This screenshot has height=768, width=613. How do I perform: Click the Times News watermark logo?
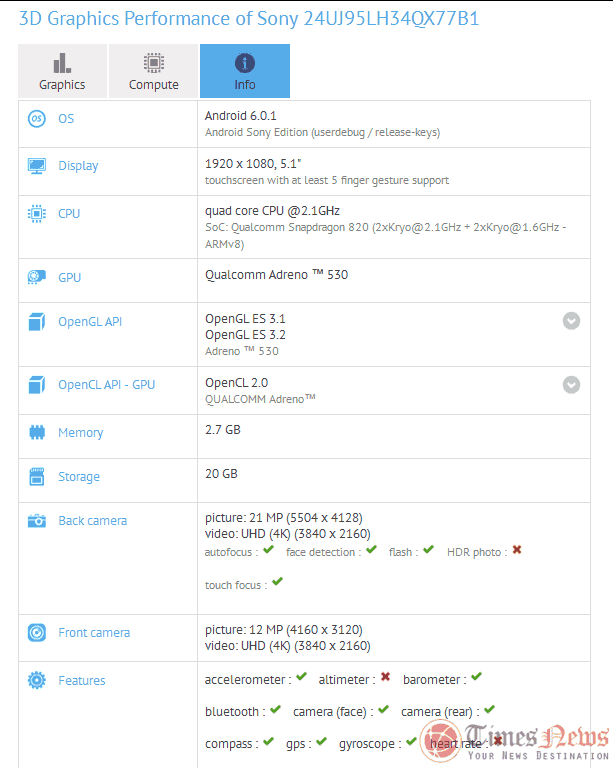click(x=514, y=742)
